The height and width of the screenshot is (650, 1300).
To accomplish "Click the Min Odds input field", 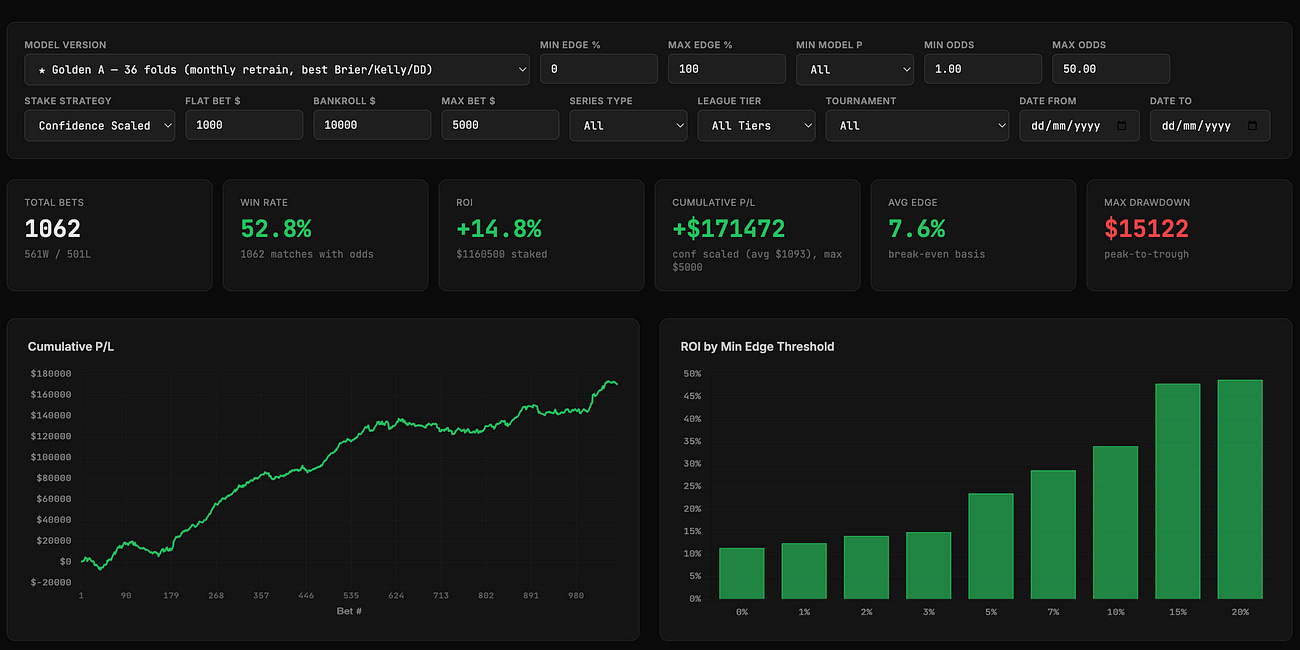I will [x=983, y=69].
